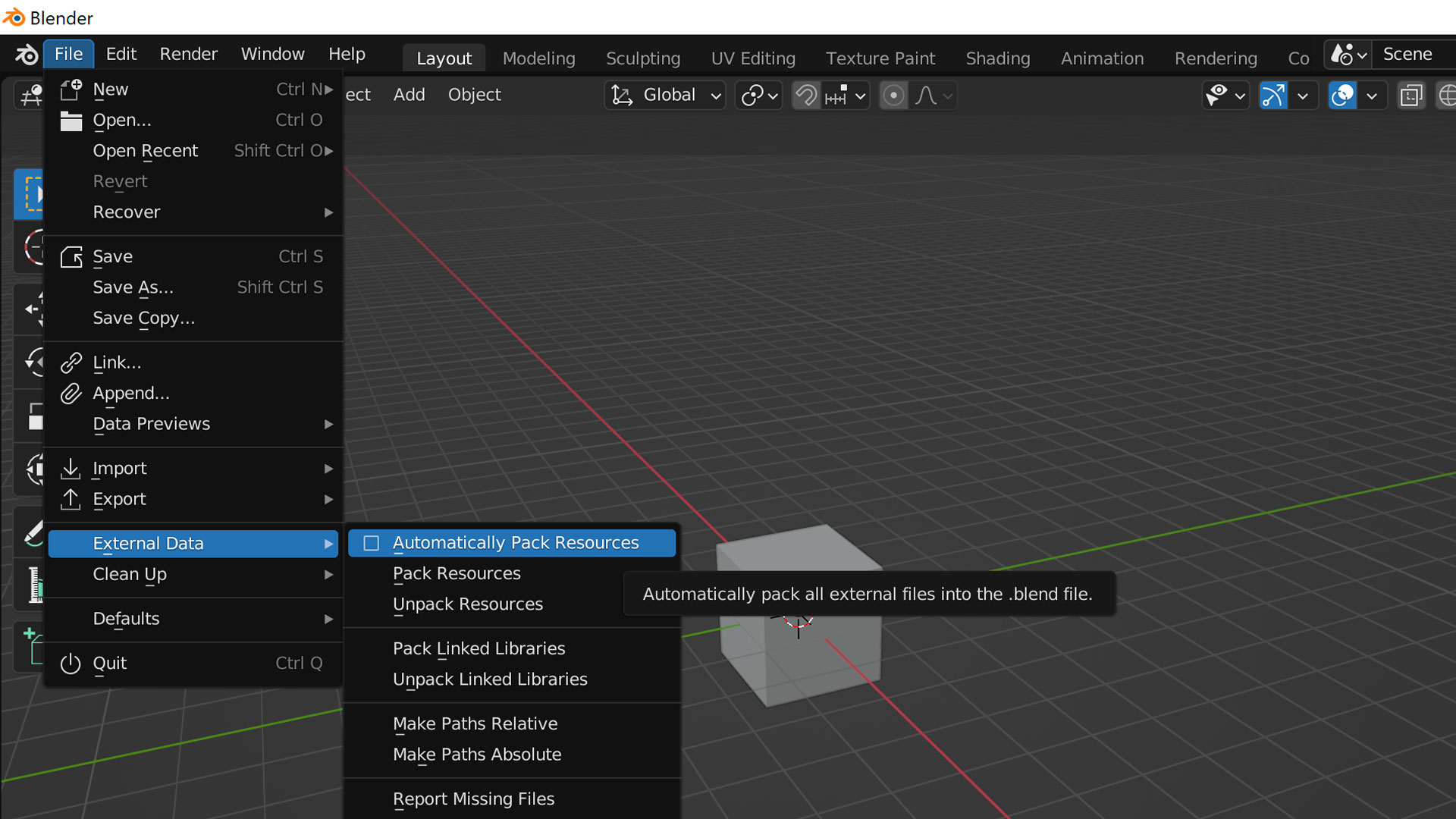Click the Export upload arrow icon

[x=71, y=499]
